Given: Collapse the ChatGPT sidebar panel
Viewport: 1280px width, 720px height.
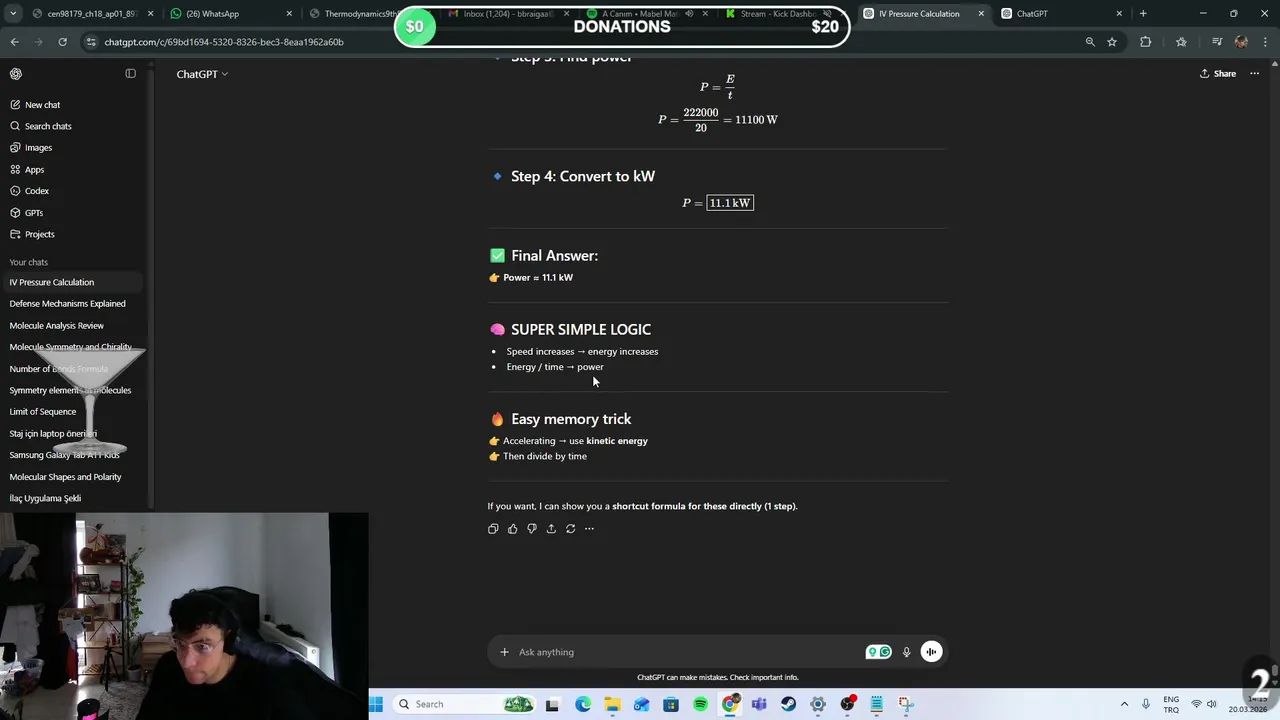Looking at the screenshot, I should tap(130, 74).
